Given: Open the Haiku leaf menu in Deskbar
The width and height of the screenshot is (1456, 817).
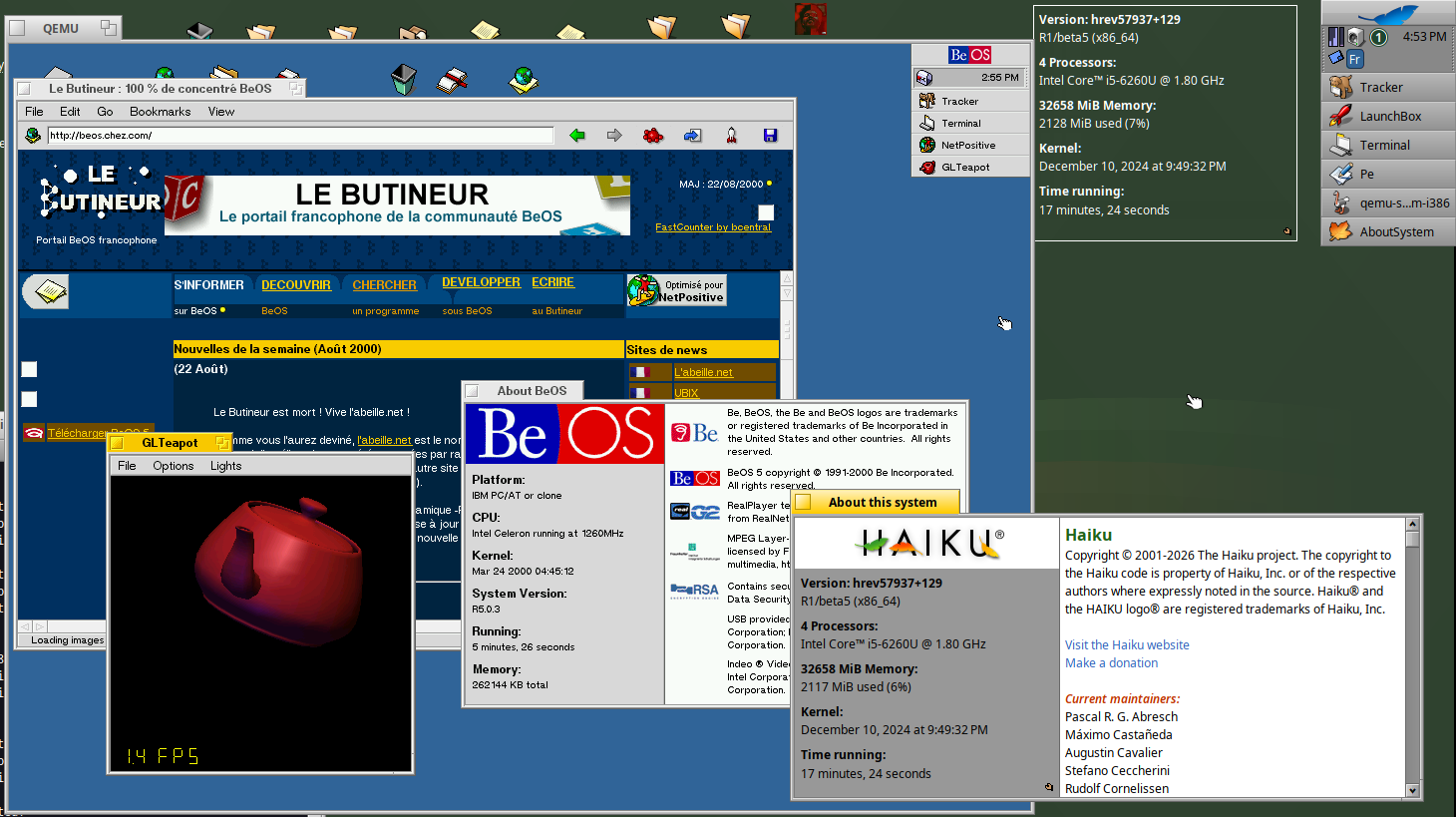Looking at the screenshot, I should [1388, 14].
